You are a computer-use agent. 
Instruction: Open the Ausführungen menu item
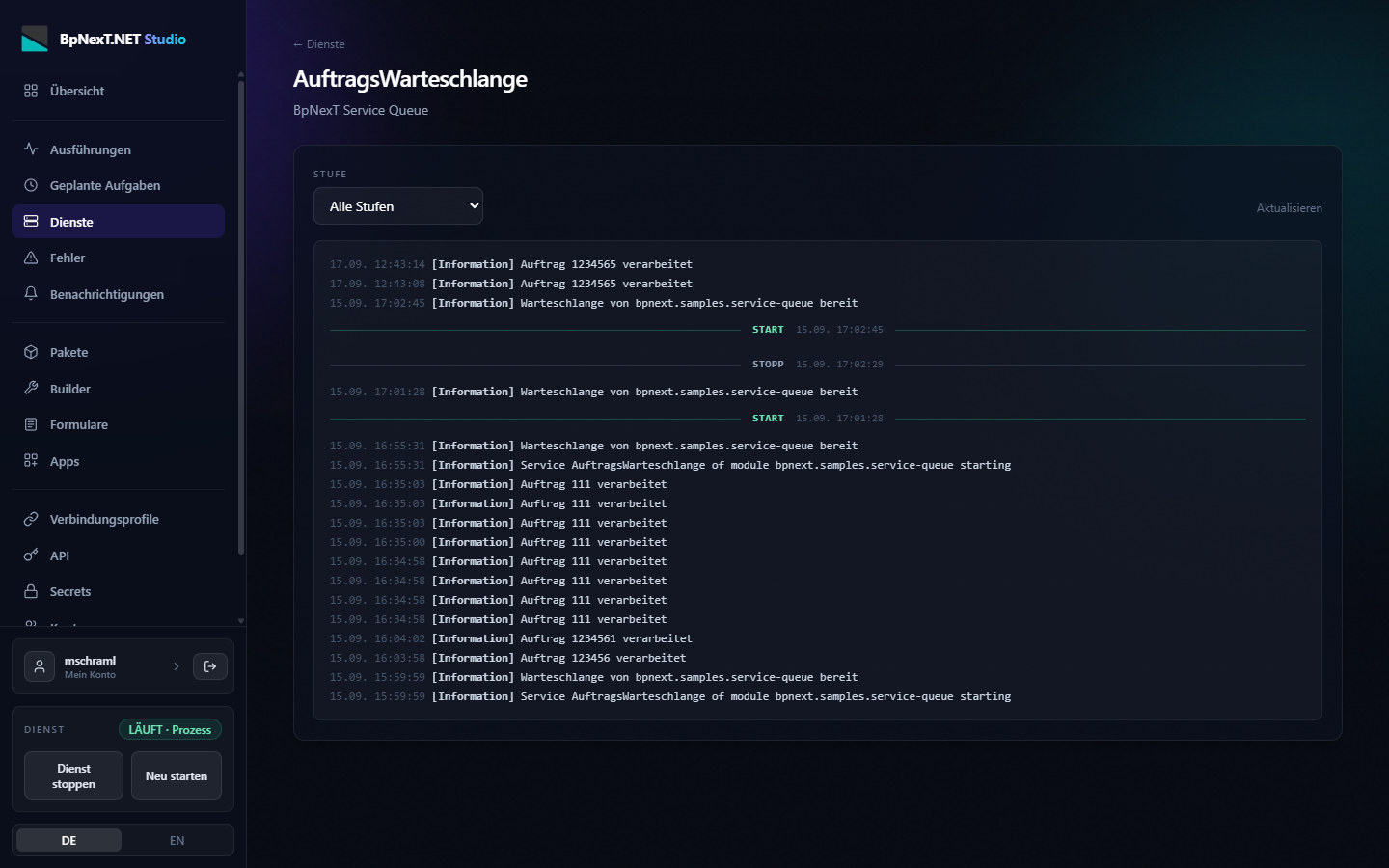[118, 149]
